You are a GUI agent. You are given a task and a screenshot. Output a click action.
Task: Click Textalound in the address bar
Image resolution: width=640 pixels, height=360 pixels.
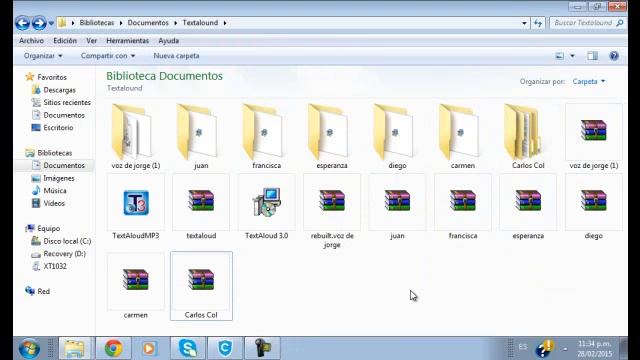click(200, 23)
